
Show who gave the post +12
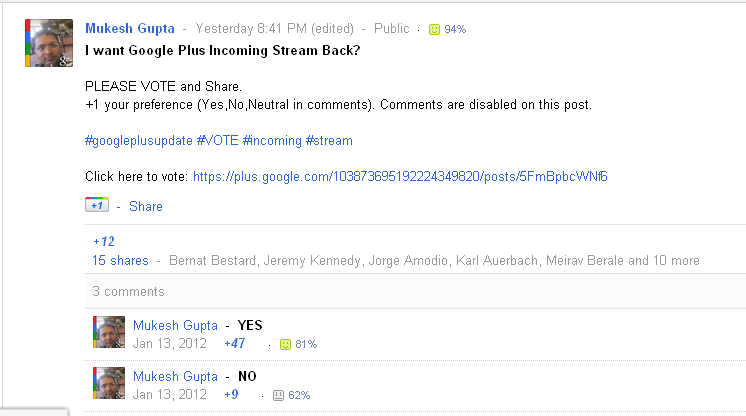(104, 241)
